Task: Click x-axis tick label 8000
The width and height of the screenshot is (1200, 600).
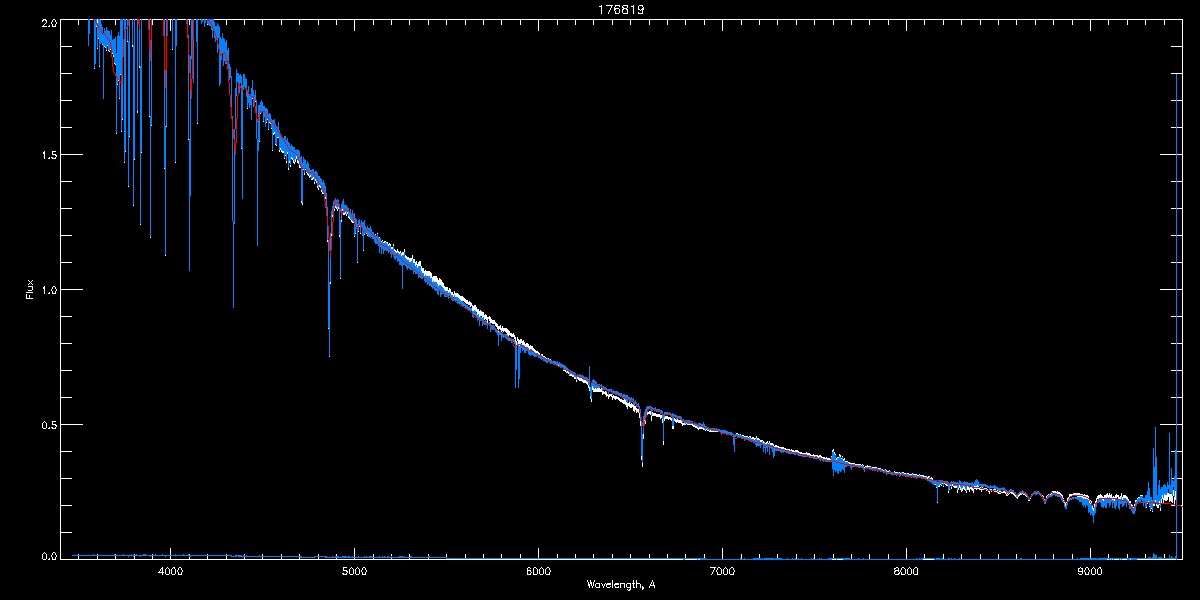Action: [906, 571]
